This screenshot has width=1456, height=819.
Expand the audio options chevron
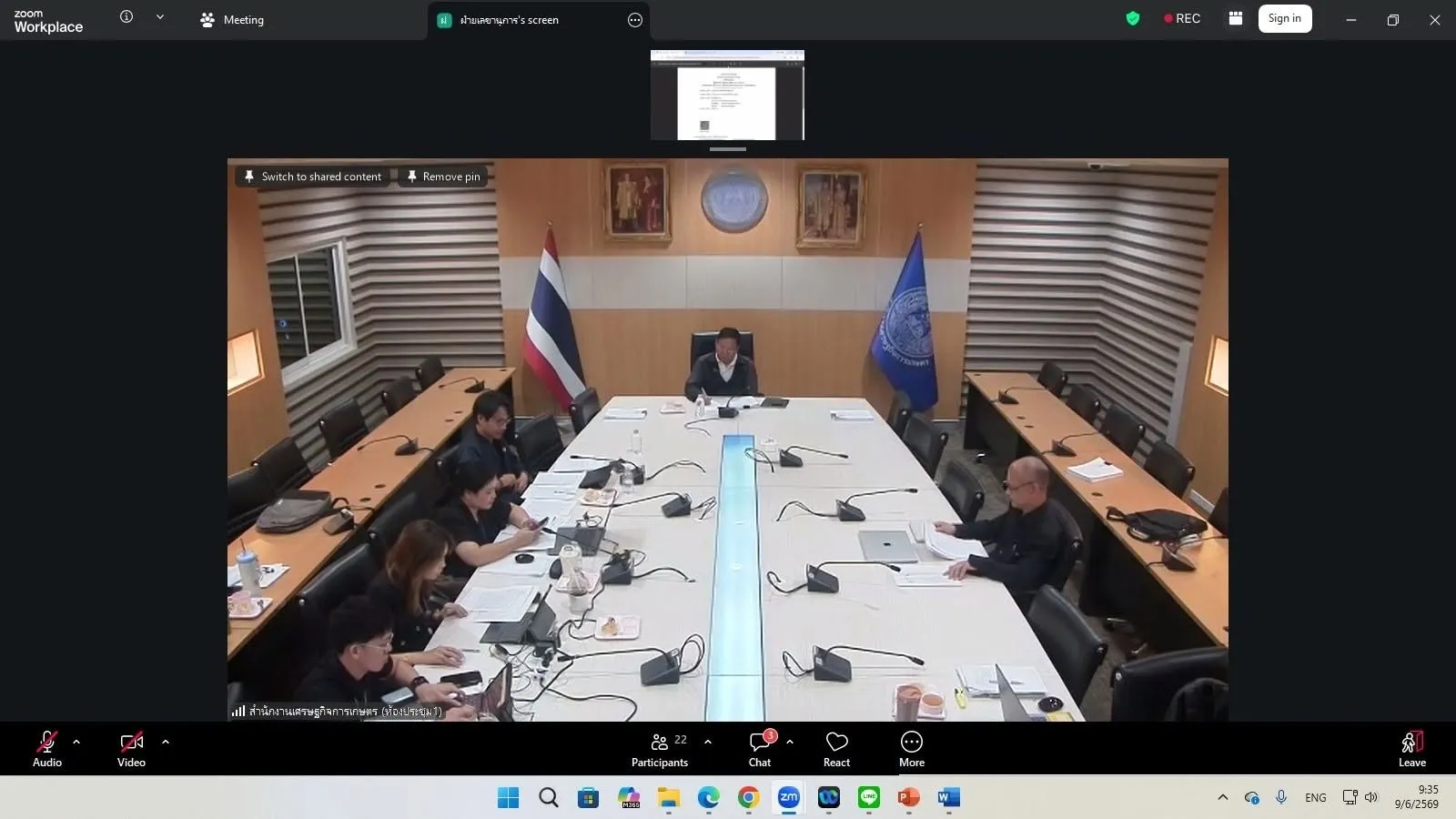coord(76,742)
